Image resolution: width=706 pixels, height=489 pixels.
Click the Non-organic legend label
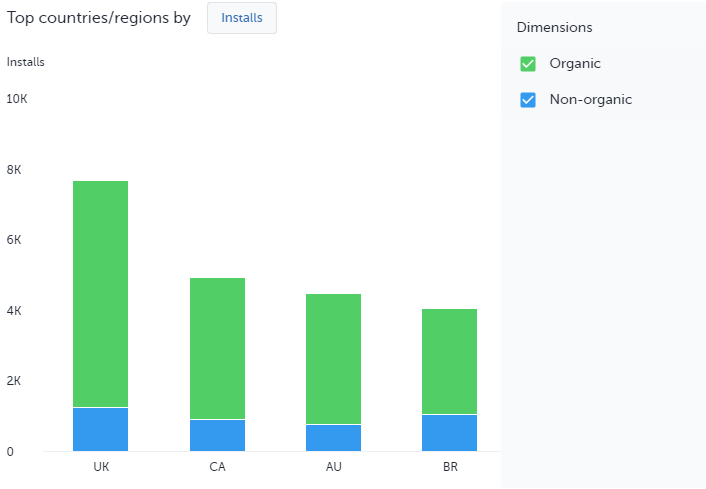coord(590,100)
